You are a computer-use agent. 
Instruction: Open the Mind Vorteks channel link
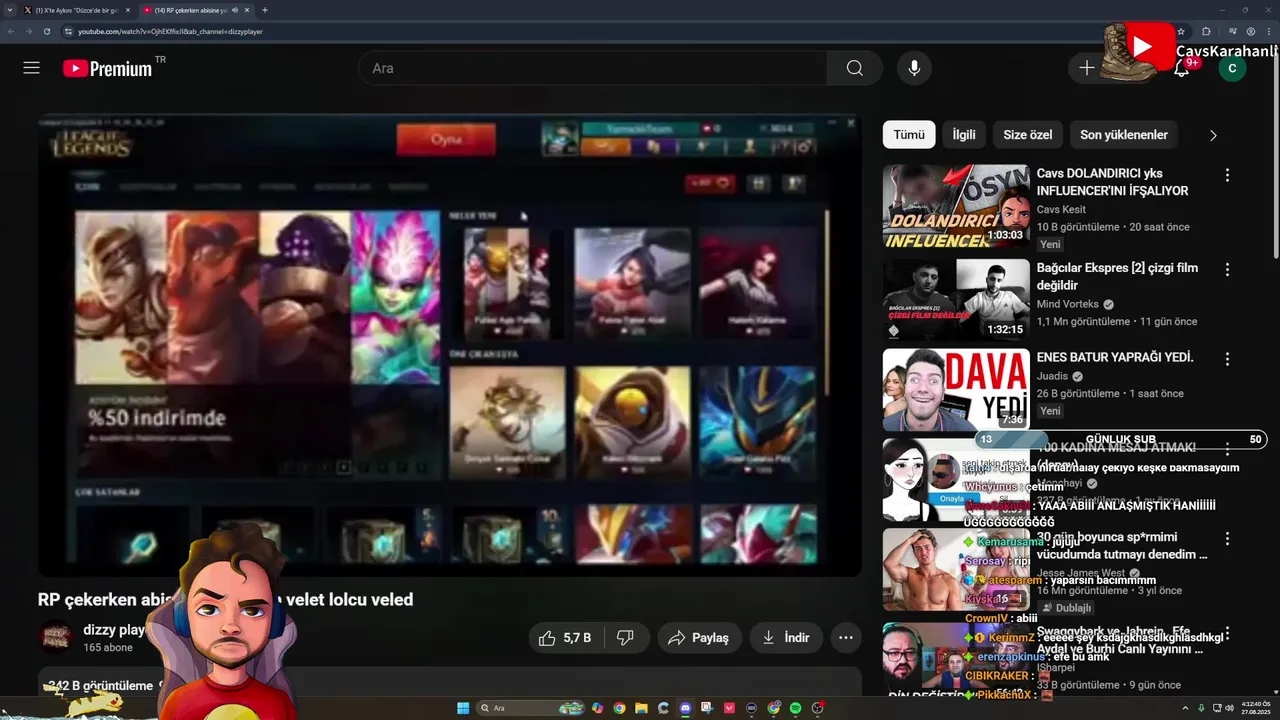click(x=1068, y=304)
